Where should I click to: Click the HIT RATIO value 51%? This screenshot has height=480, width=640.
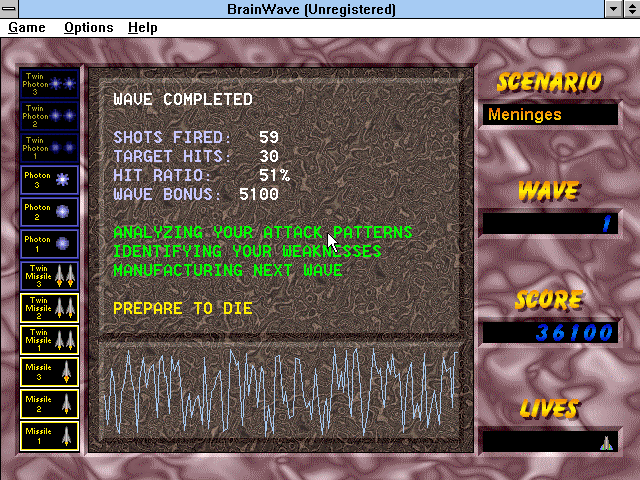(274, 176)
